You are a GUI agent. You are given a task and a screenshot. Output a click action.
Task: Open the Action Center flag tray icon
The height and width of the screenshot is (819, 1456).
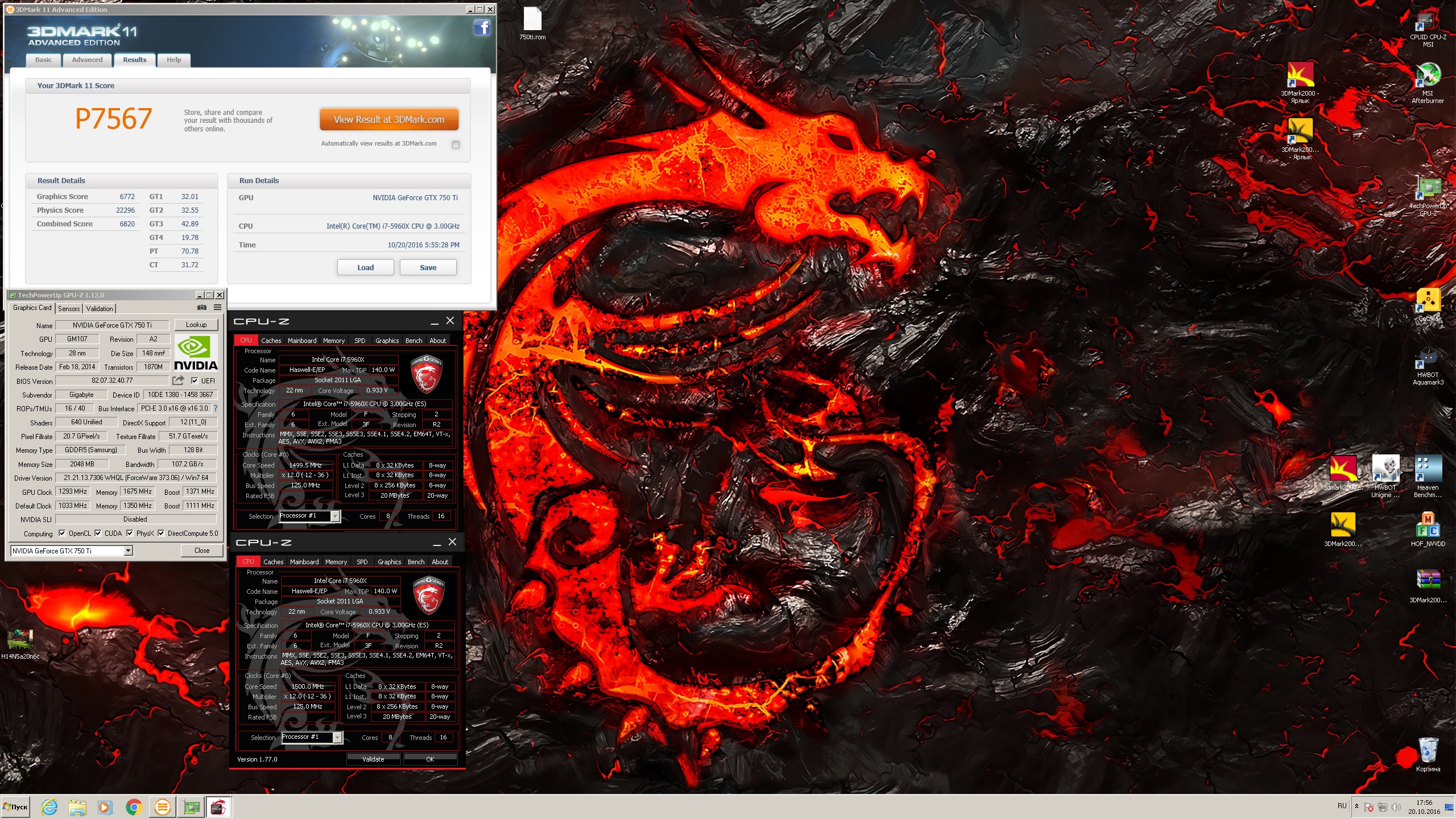(x=1369, y=807)
